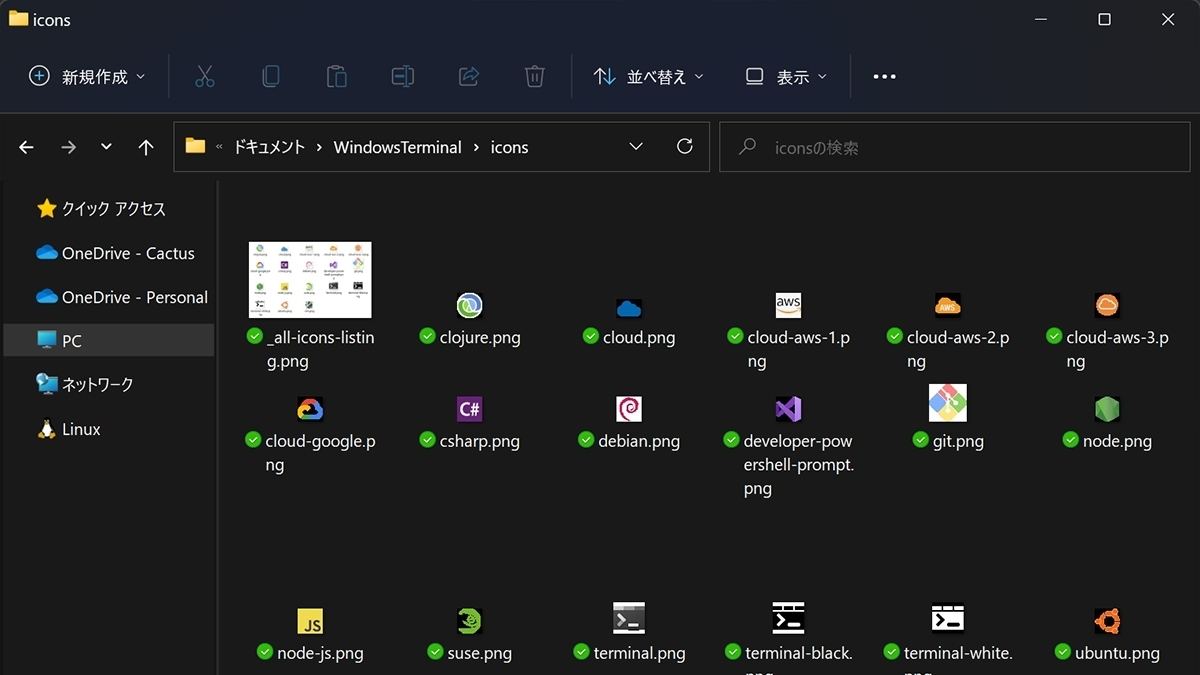Click the iconsの検索 search field
The width and height of the screenshot is (1200, 675).
point(953,147)
